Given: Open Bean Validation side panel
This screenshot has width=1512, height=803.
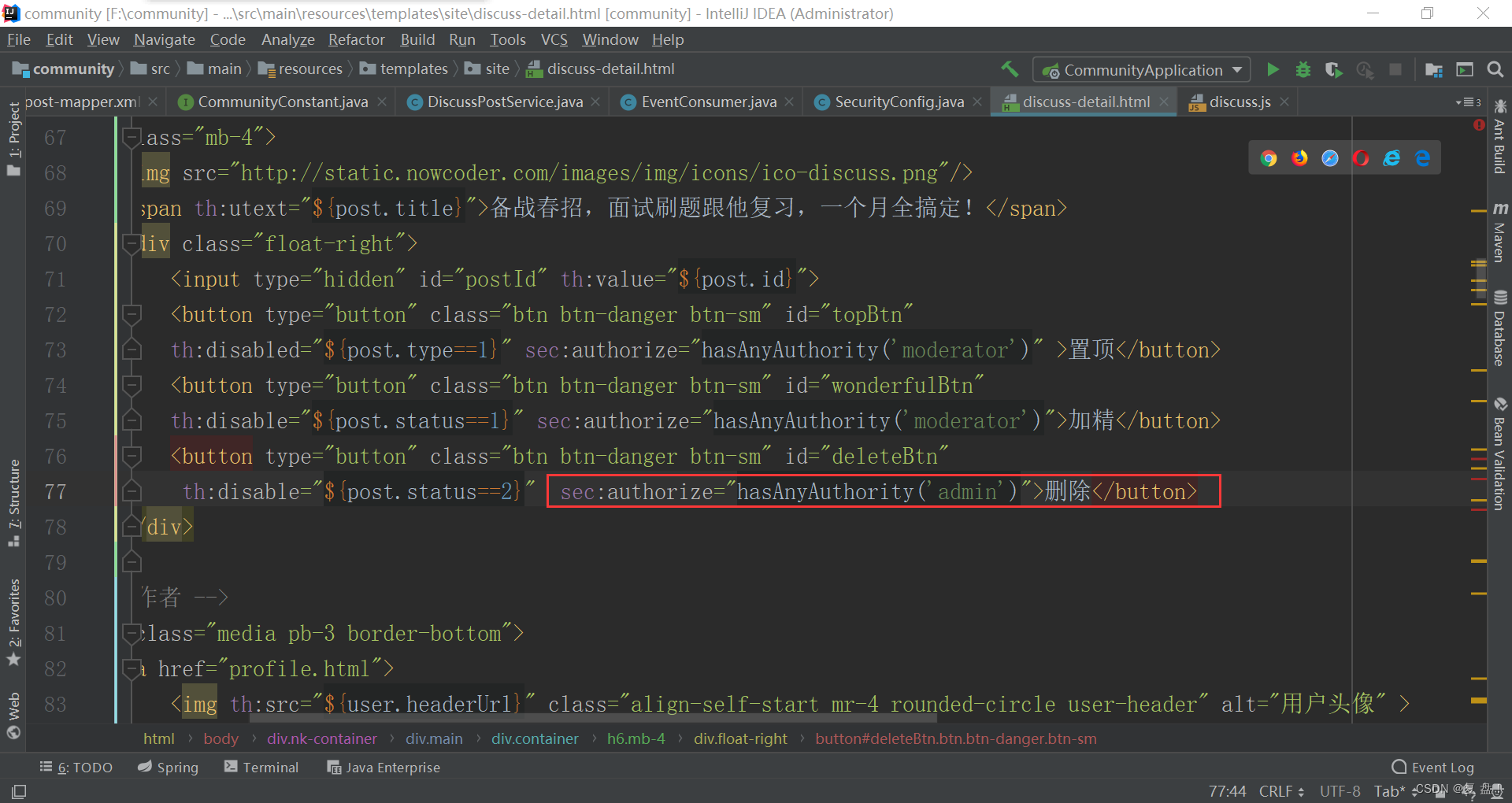Looking at the screenshot, I should pyautogui.click(x=1499, y=454).
